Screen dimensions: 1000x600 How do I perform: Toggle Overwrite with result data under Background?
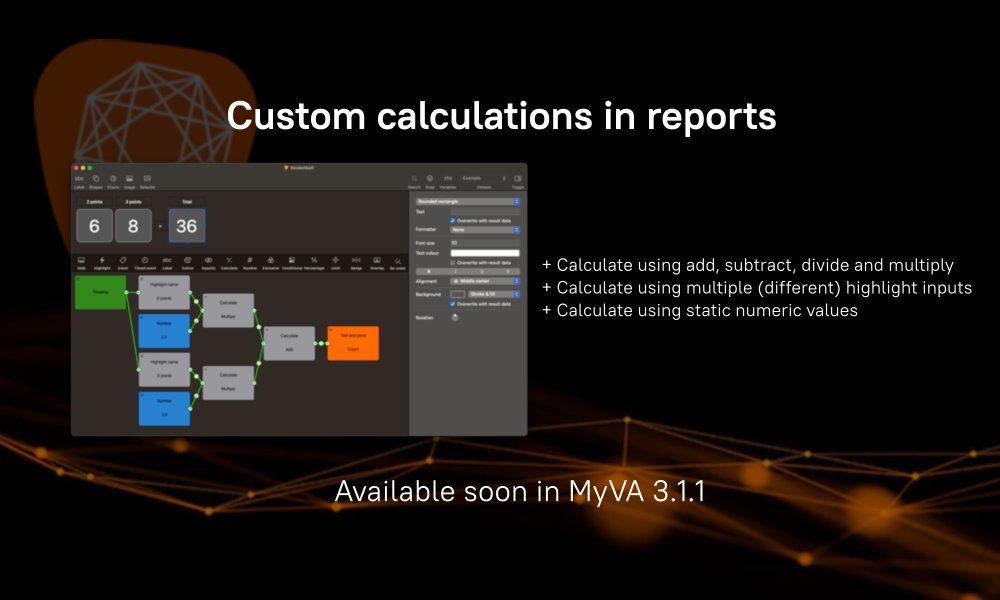pos(452,304)
